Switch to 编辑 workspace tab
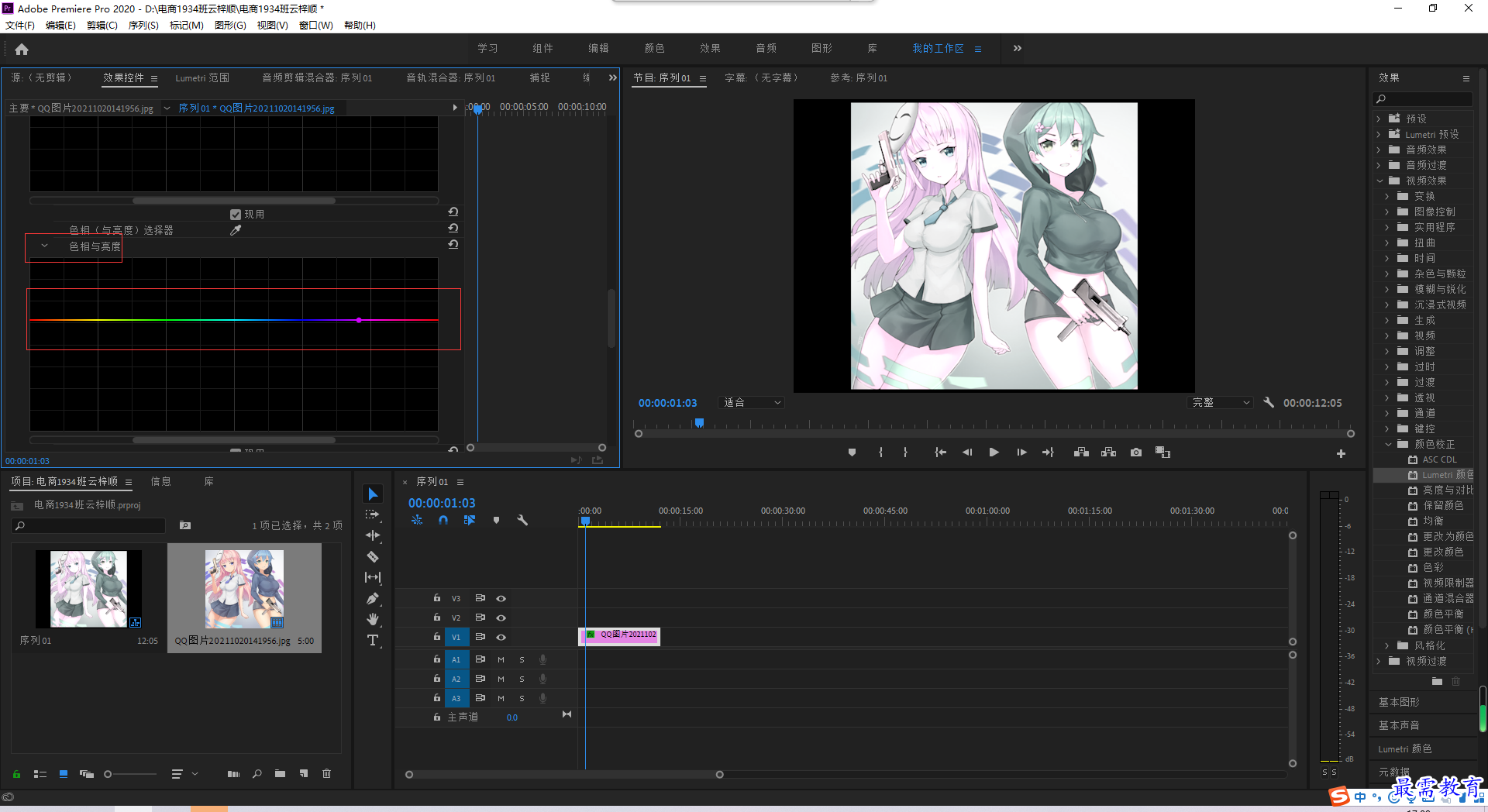1488x812 pixels. click(x=598, y=48)
